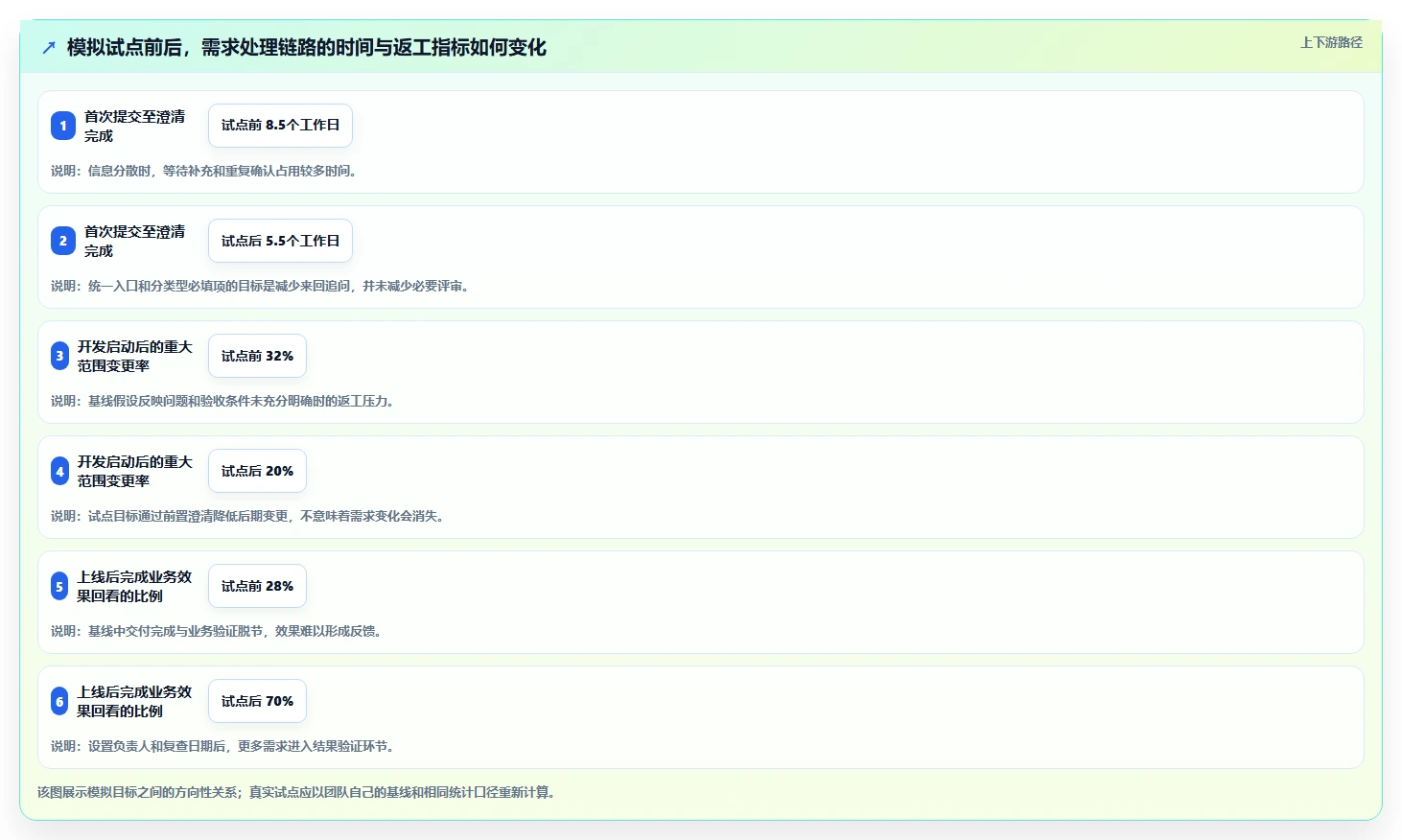Click 上线后完成业务效果回看的比例 label in card 6
The image size is (1402, 840).
[134, 701]
